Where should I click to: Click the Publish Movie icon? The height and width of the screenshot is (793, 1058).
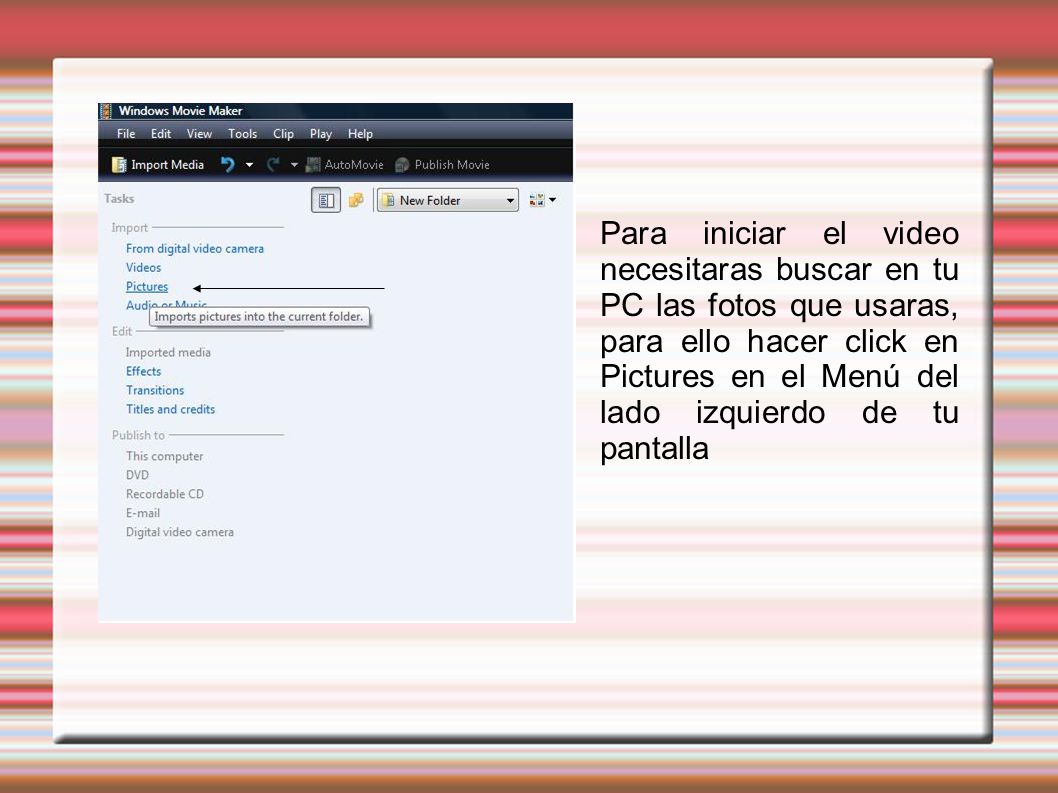click(x=402, y=165)
